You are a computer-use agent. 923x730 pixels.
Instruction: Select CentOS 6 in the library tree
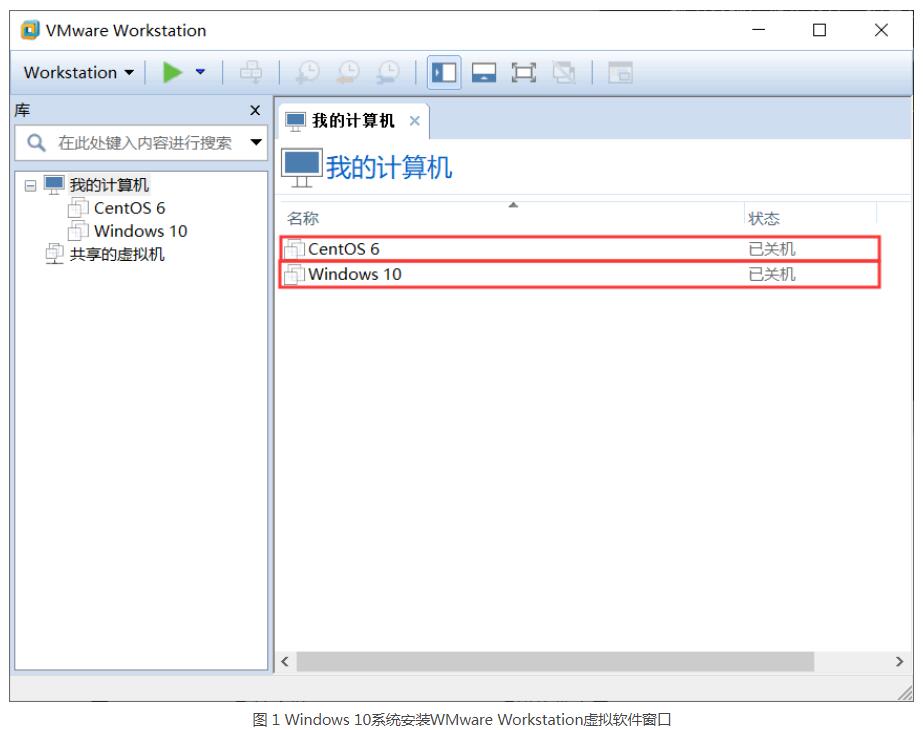128,208
